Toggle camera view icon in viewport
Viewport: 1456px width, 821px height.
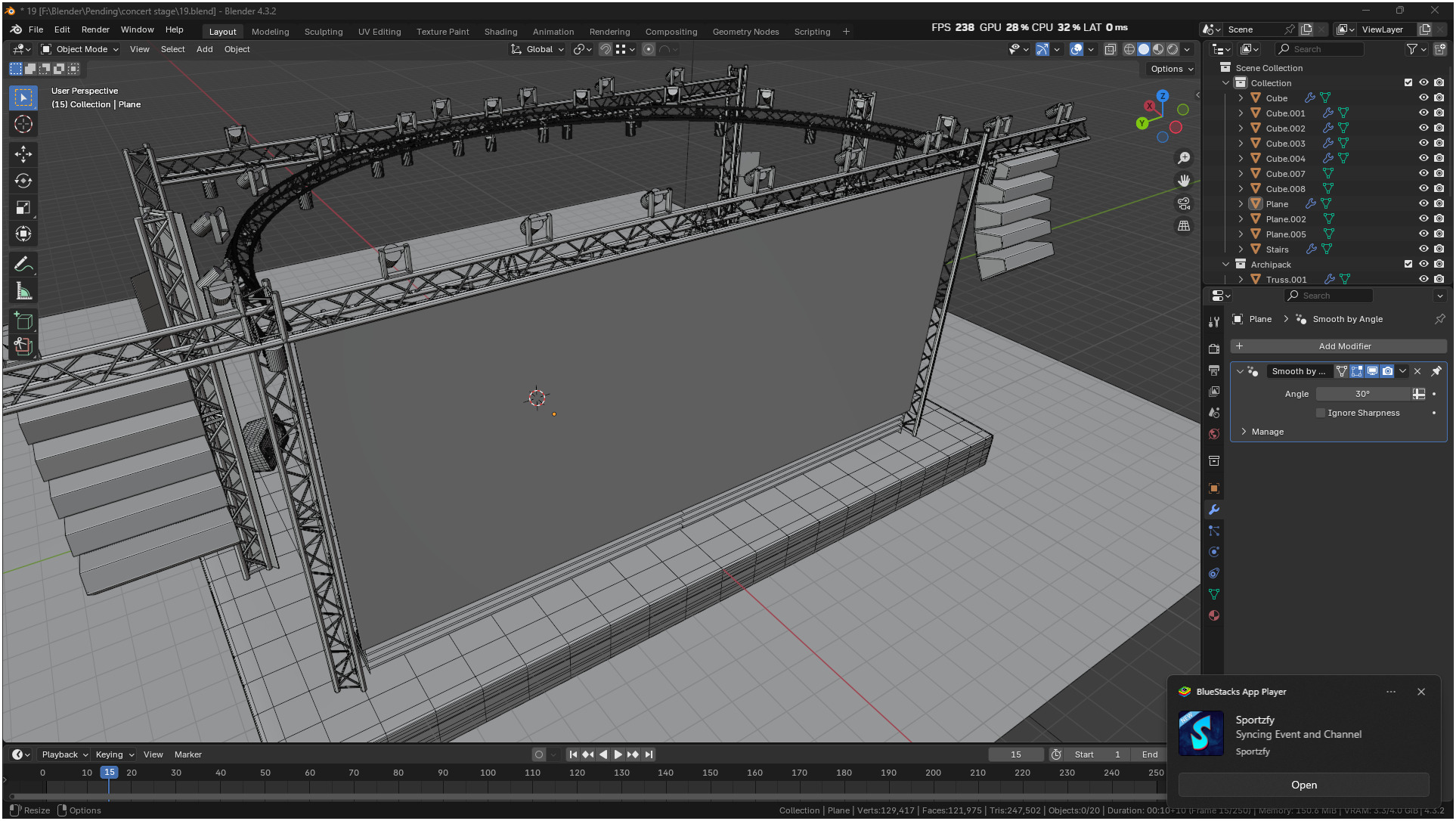point(1184,203)
